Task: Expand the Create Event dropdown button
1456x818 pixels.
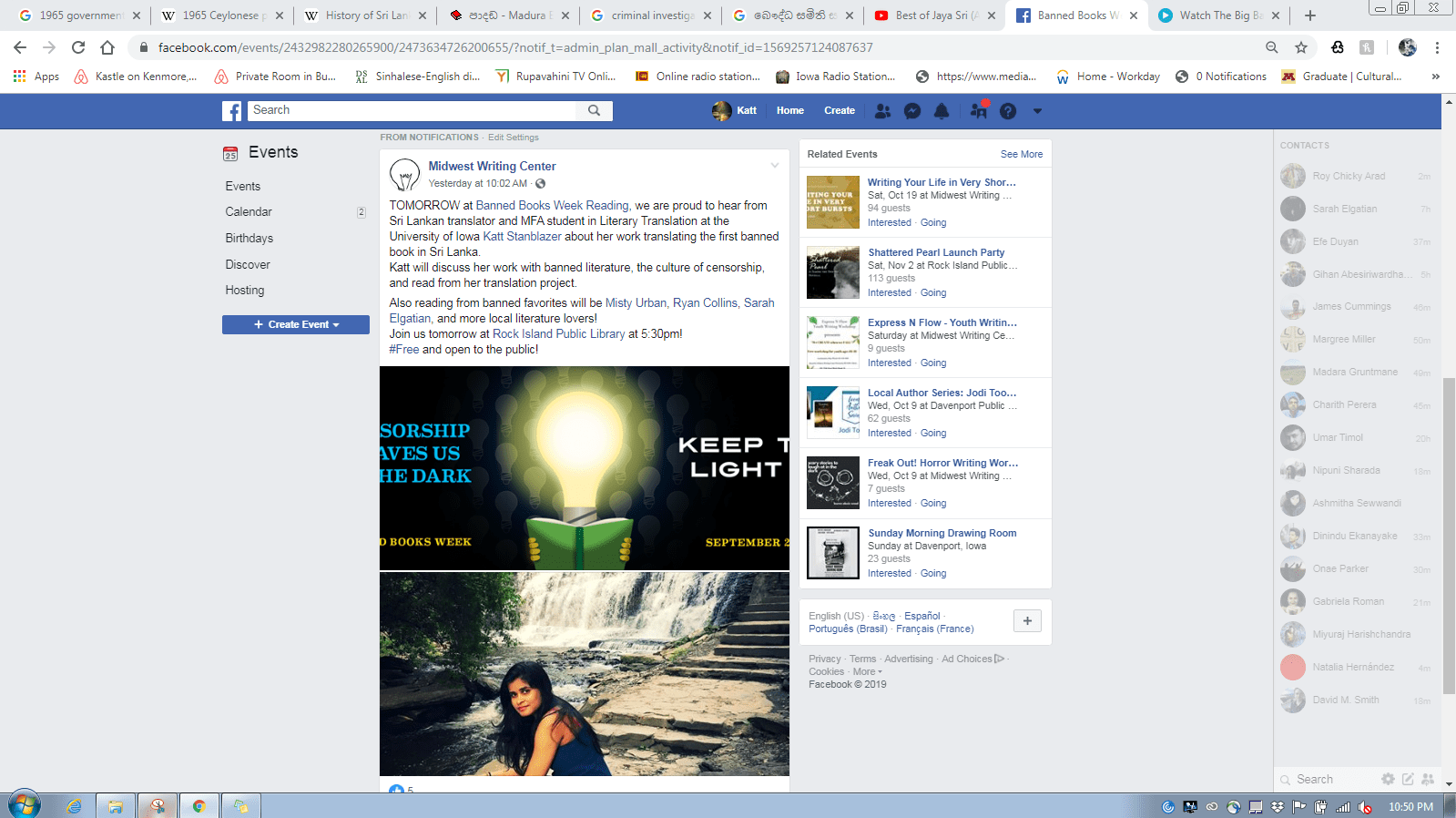Action: tap(296, 324)
